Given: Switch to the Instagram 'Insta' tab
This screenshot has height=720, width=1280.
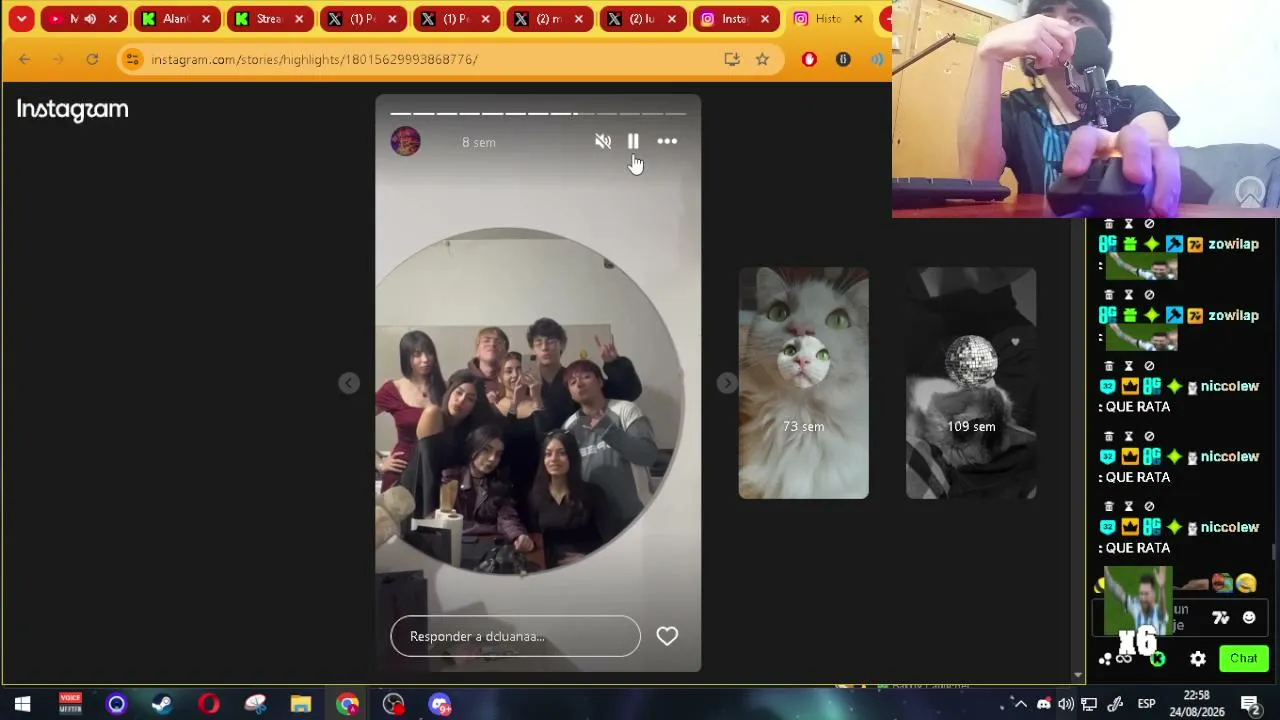Looking at the screenshot, I should (734, 18).
